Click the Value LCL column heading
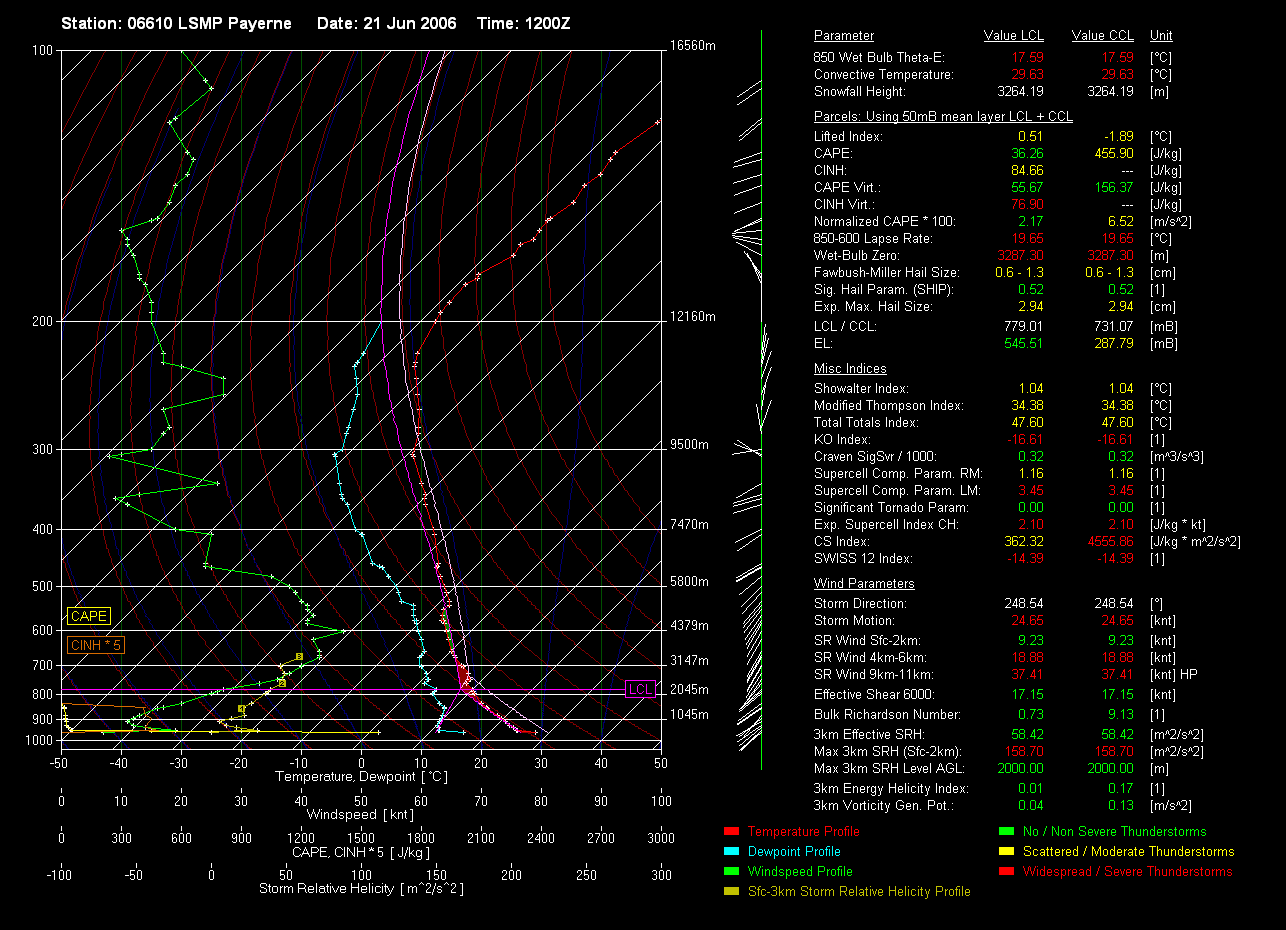This screenshot has width=1286, height=930. tap(1014, 36)
